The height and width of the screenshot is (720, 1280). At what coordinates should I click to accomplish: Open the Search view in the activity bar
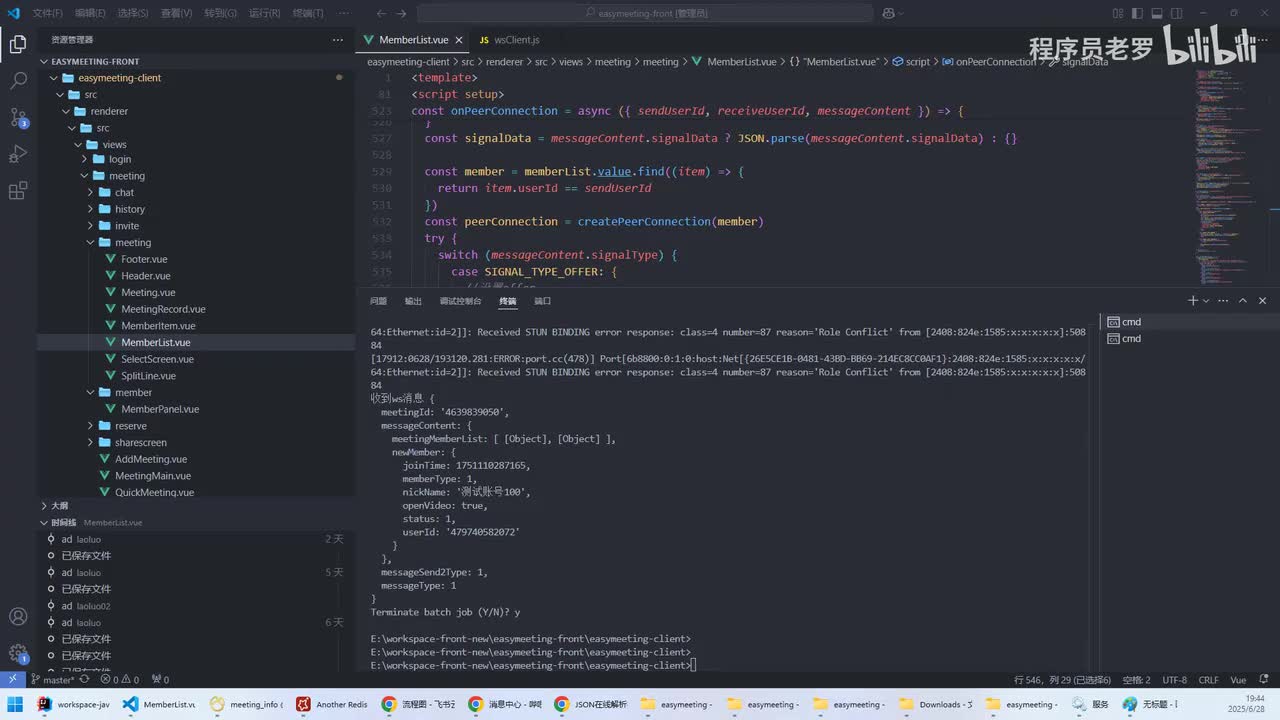pyautogui.click(x=18, y=81)
